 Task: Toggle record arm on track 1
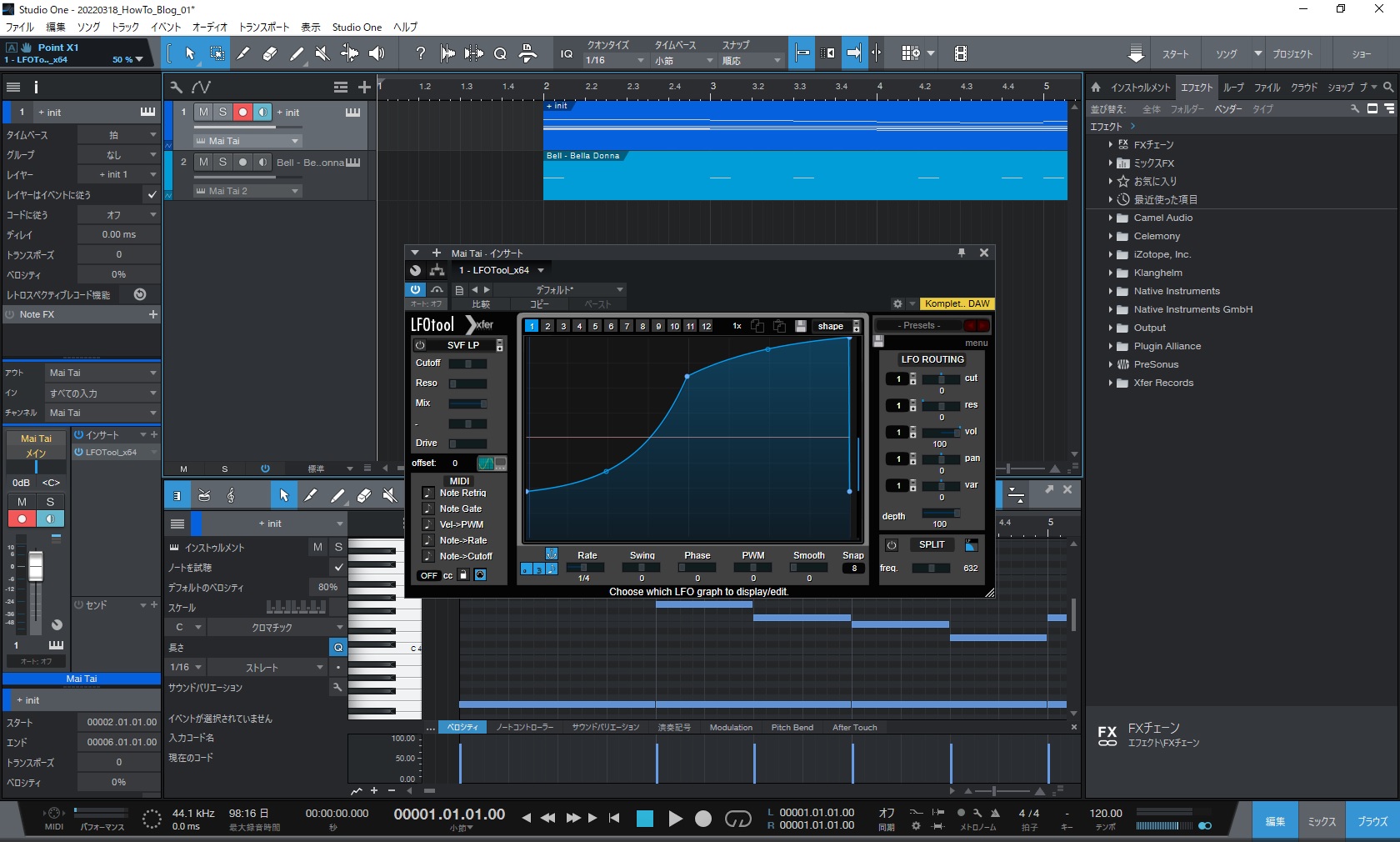pyautogui.click(x=242, y=112)
